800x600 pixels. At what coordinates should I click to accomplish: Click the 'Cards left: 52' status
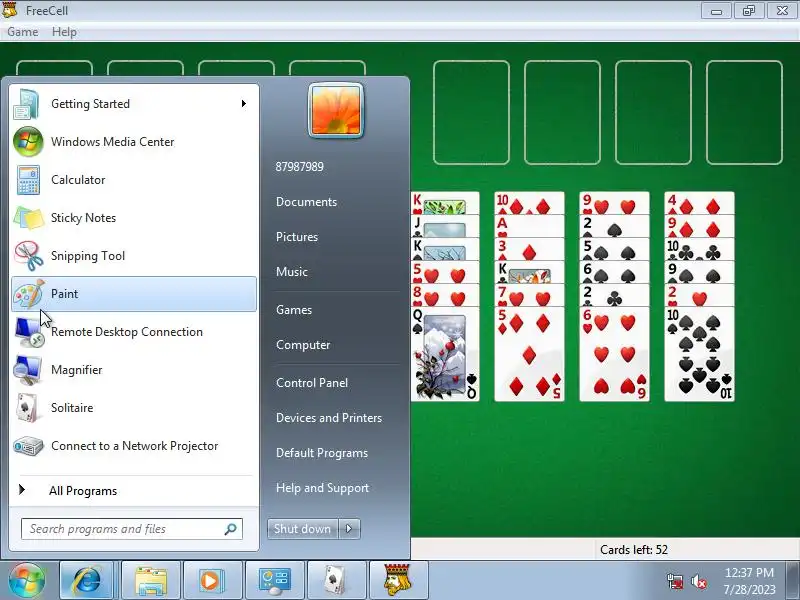[x=634, y=549]
